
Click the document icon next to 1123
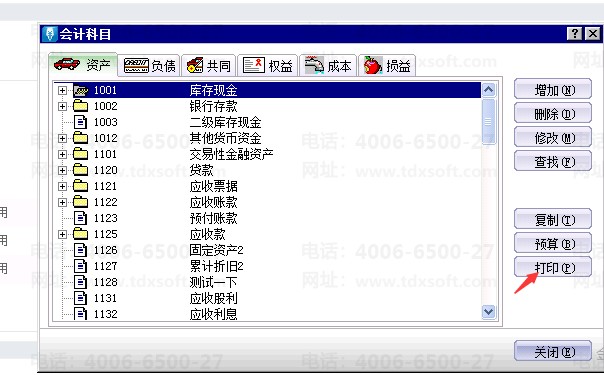(x=80, y=218)
